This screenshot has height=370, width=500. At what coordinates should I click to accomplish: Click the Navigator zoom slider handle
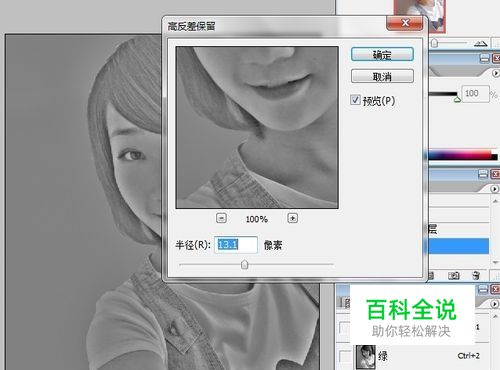434,43
